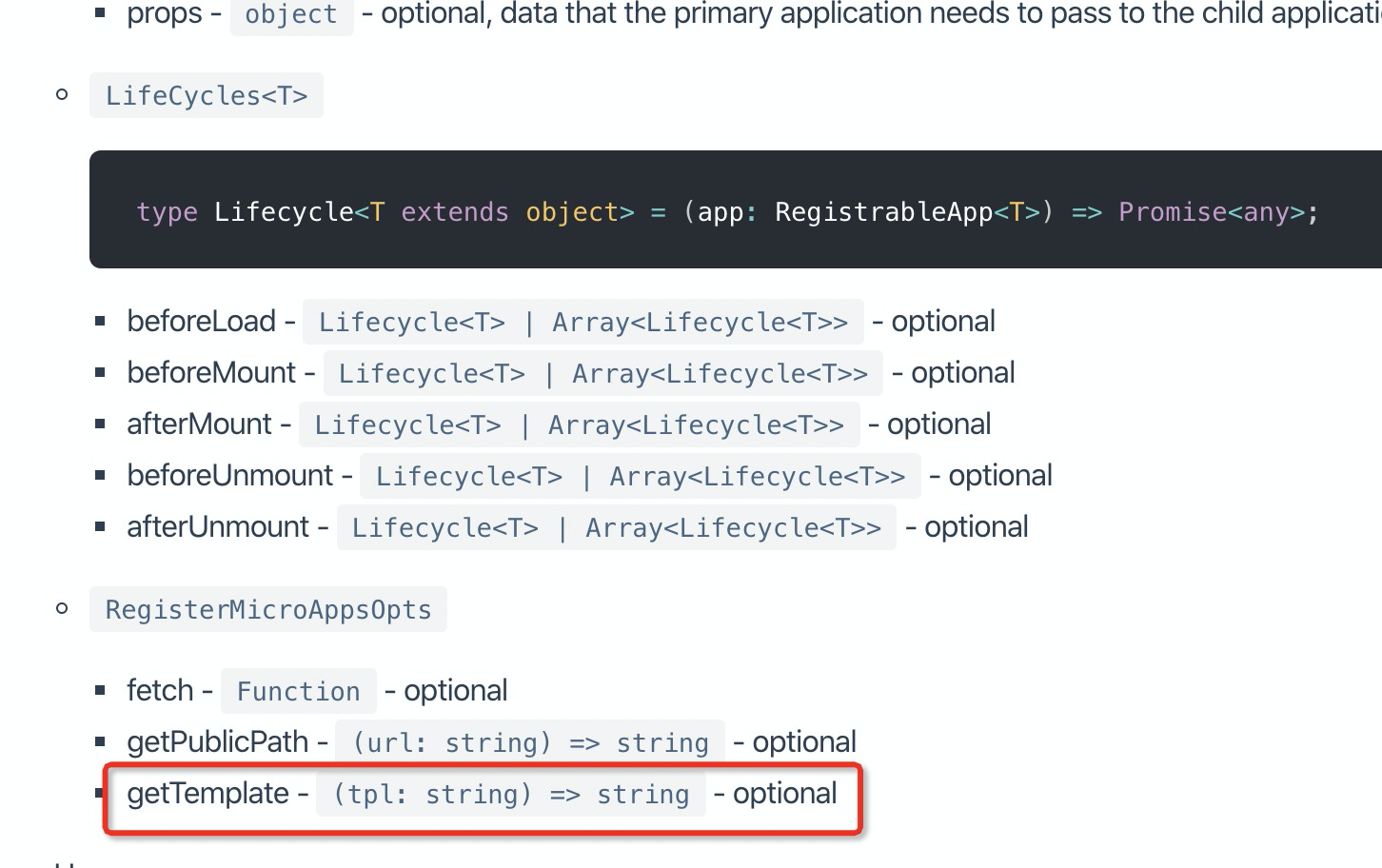Select the square bullet beside props
Image resolution: width=1382 pixels, height=868 pixels.
pos(100,12)
